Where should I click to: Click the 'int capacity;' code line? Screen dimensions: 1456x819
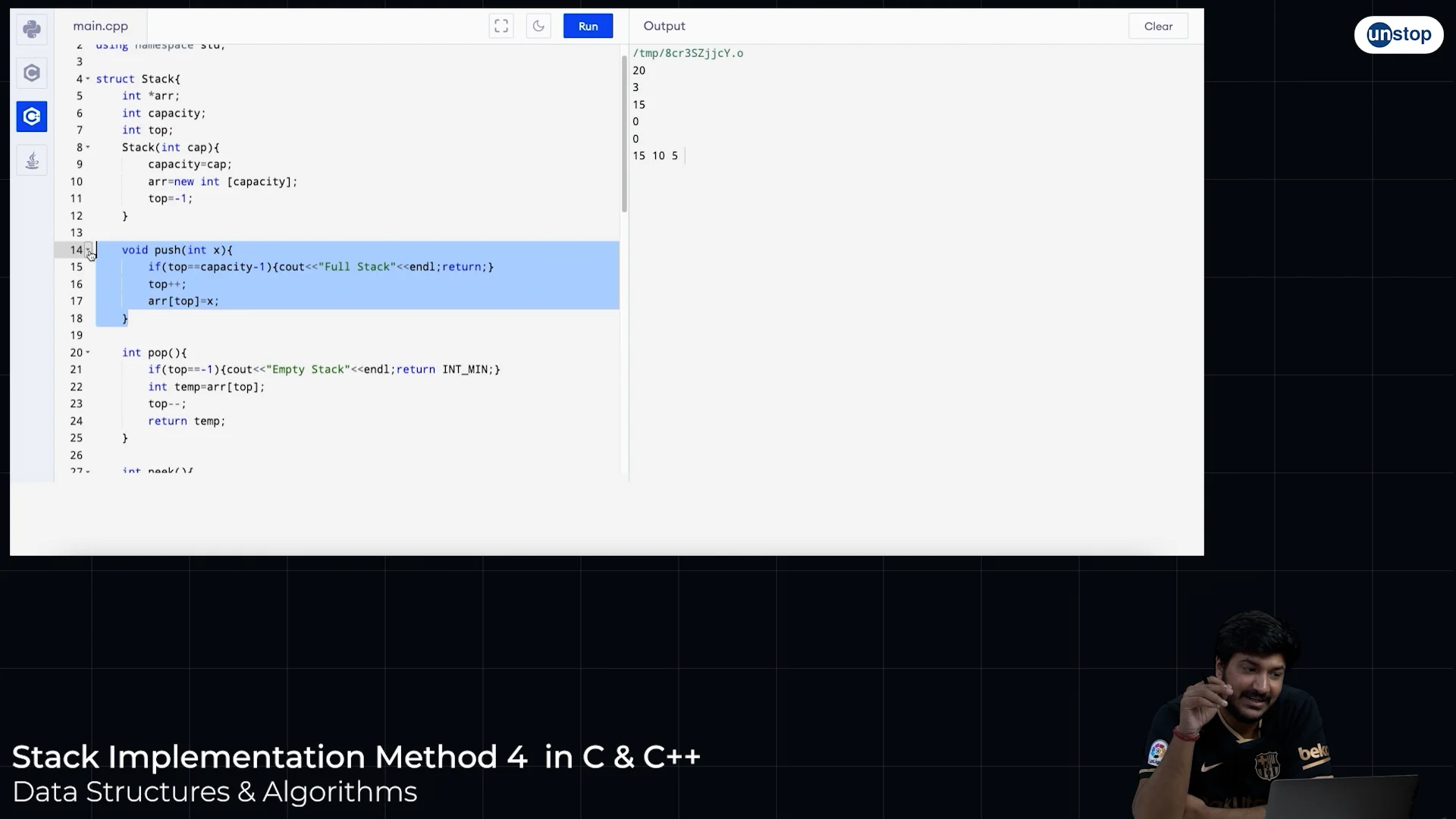pos(164,113)
